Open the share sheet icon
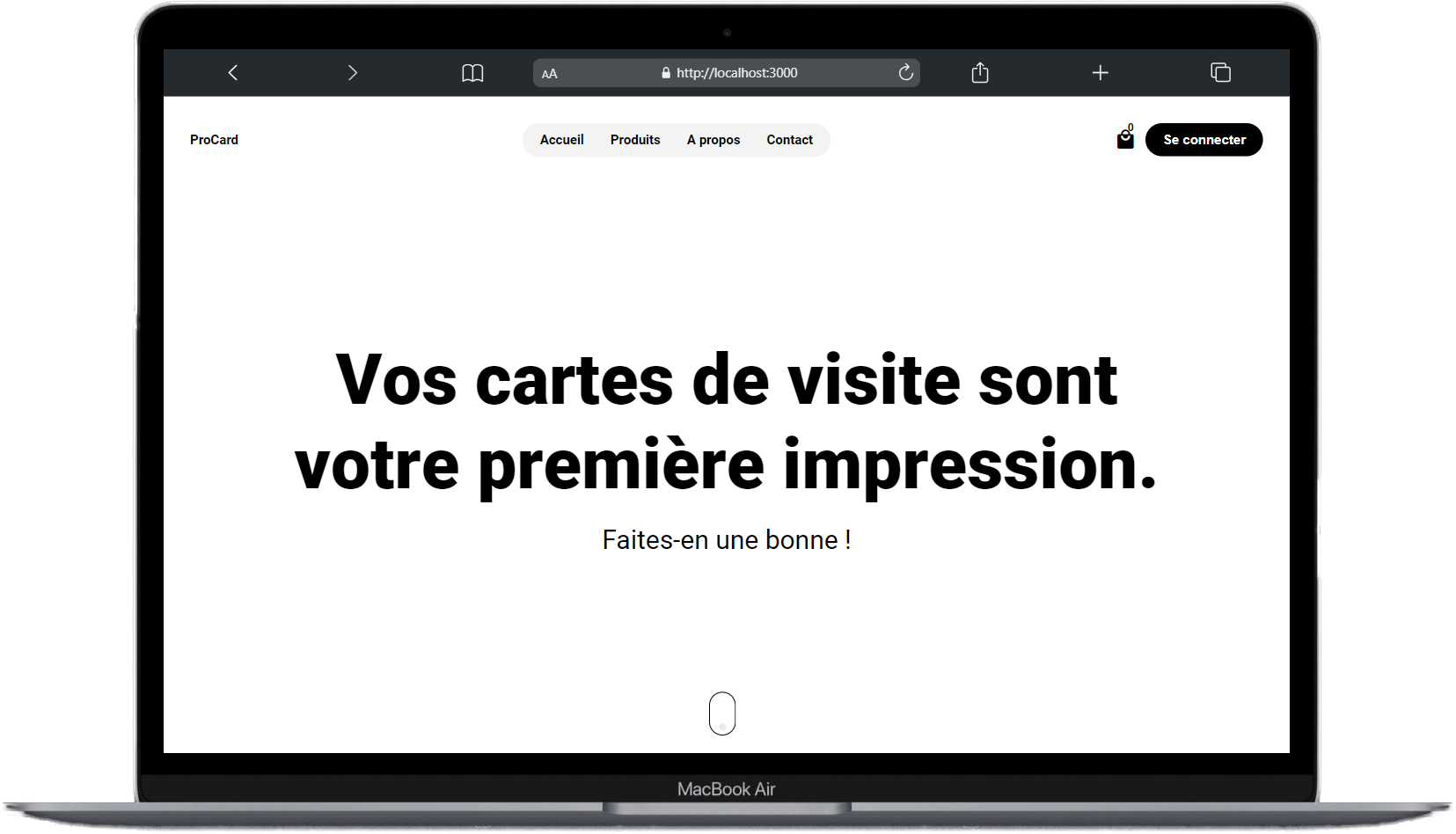The image size is (1456, 834). tap(980, 72)
